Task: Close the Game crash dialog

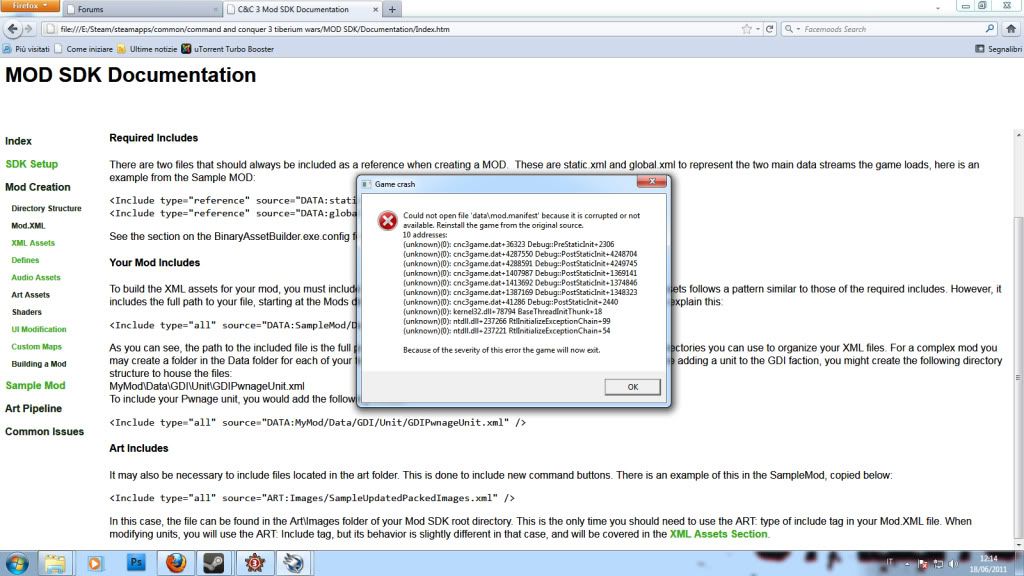Action: [652, 182]
